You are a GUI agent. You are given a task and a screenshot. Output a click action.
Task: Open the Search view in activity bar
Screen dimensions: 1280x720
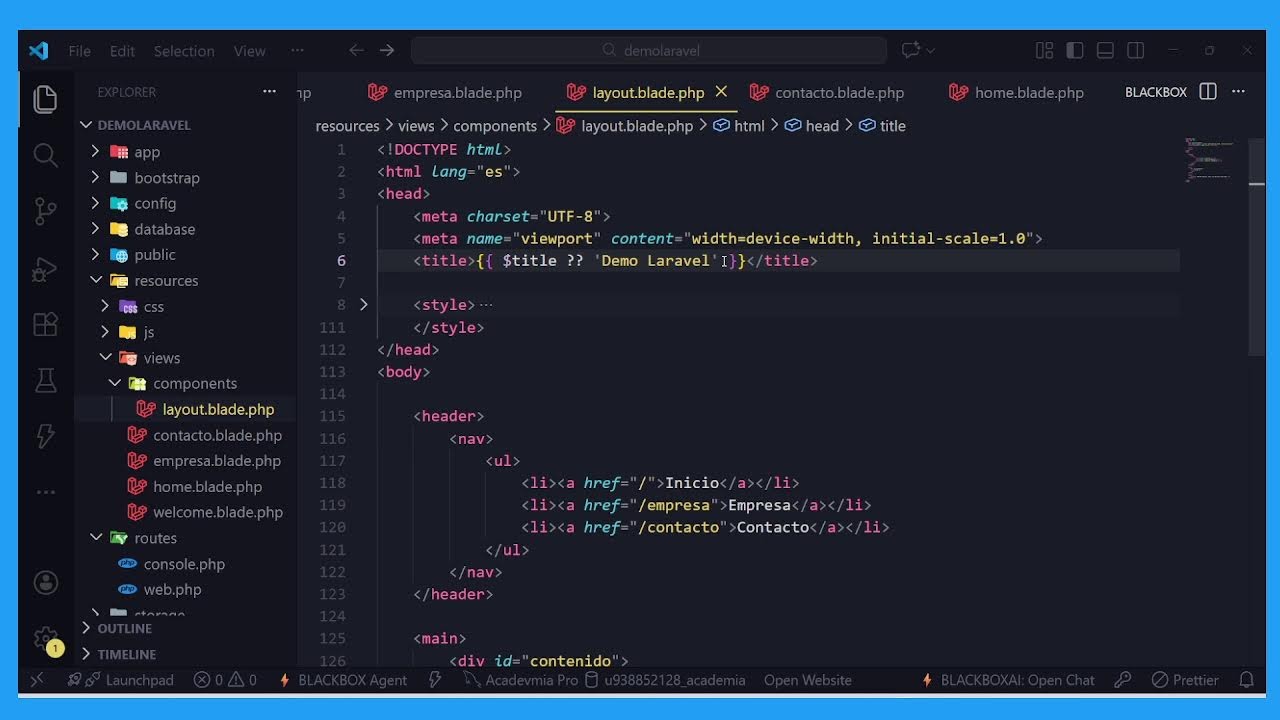point(45,154)
